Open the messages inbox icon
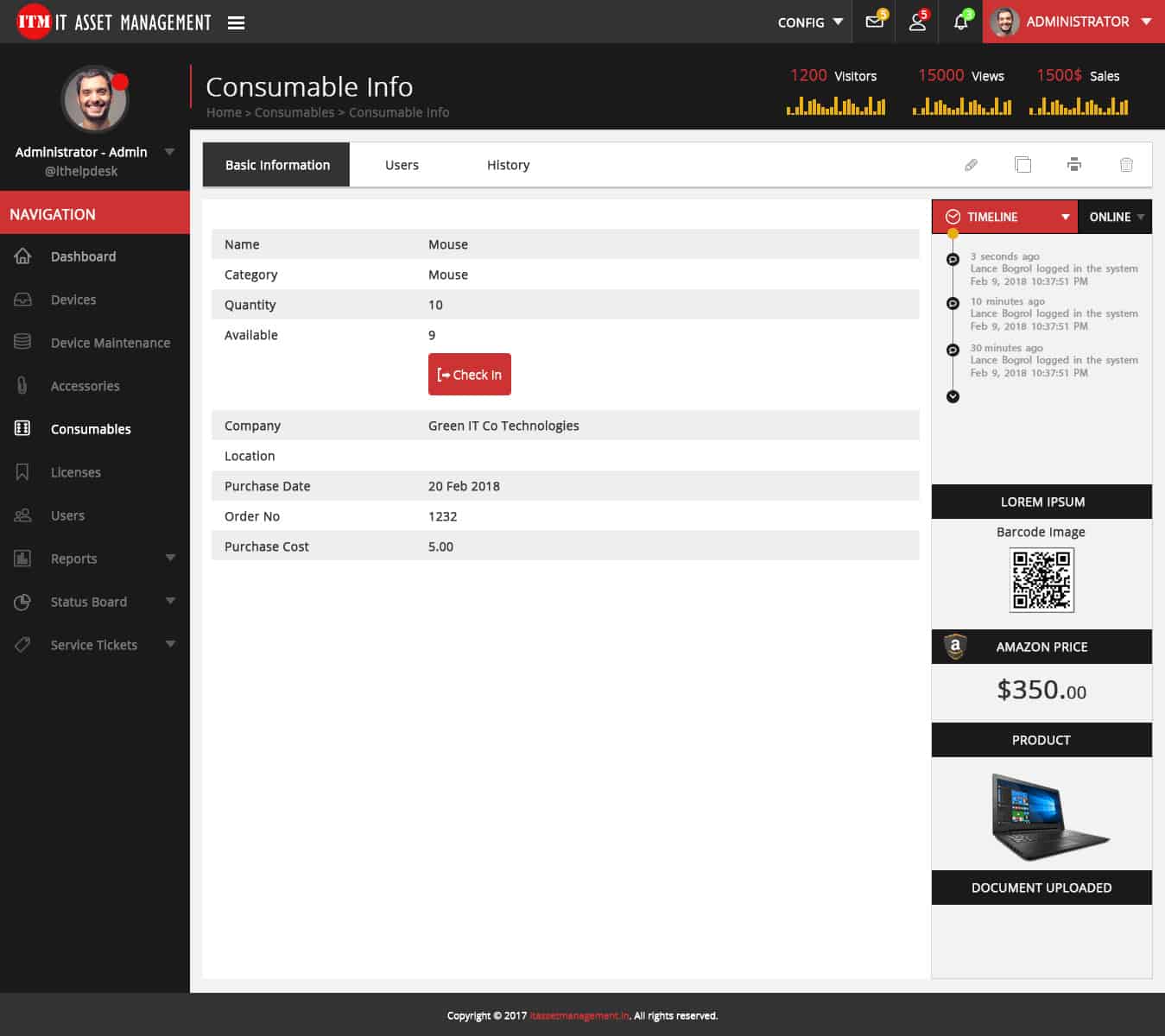Image resolution: width=1165 pixels, height=1036 pixels. pos(873,22)
